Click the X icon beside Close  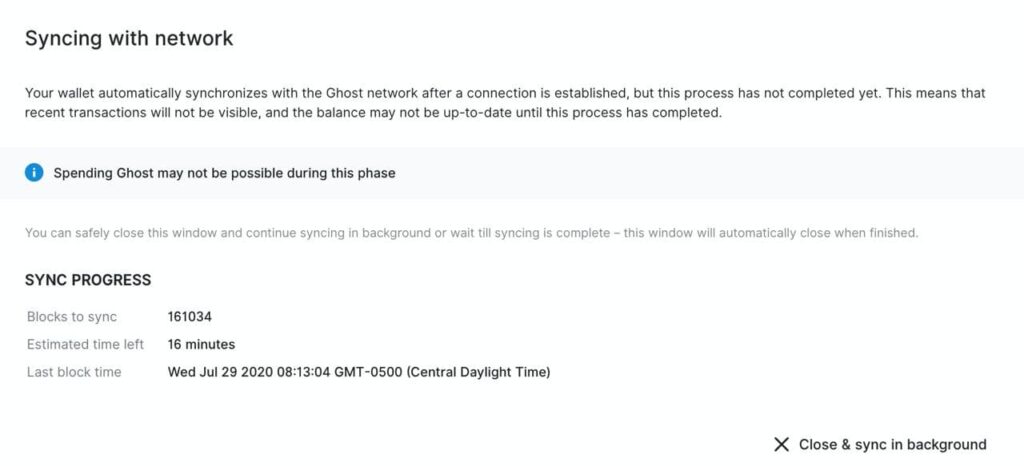click(781, 444)
